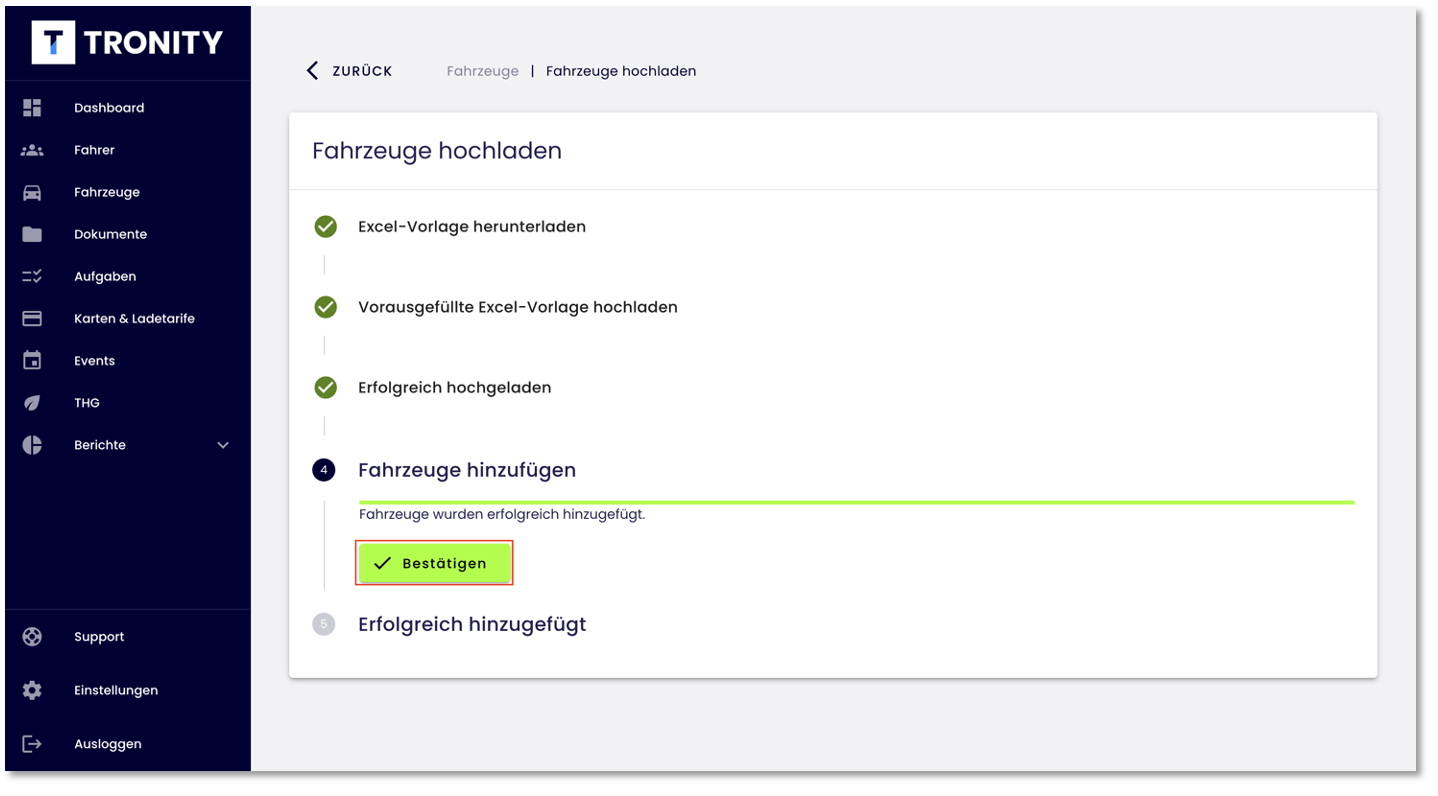Click the Aufgaben checklist icon
Viewport: 1438px width, 796px height.
click(32, 276)
